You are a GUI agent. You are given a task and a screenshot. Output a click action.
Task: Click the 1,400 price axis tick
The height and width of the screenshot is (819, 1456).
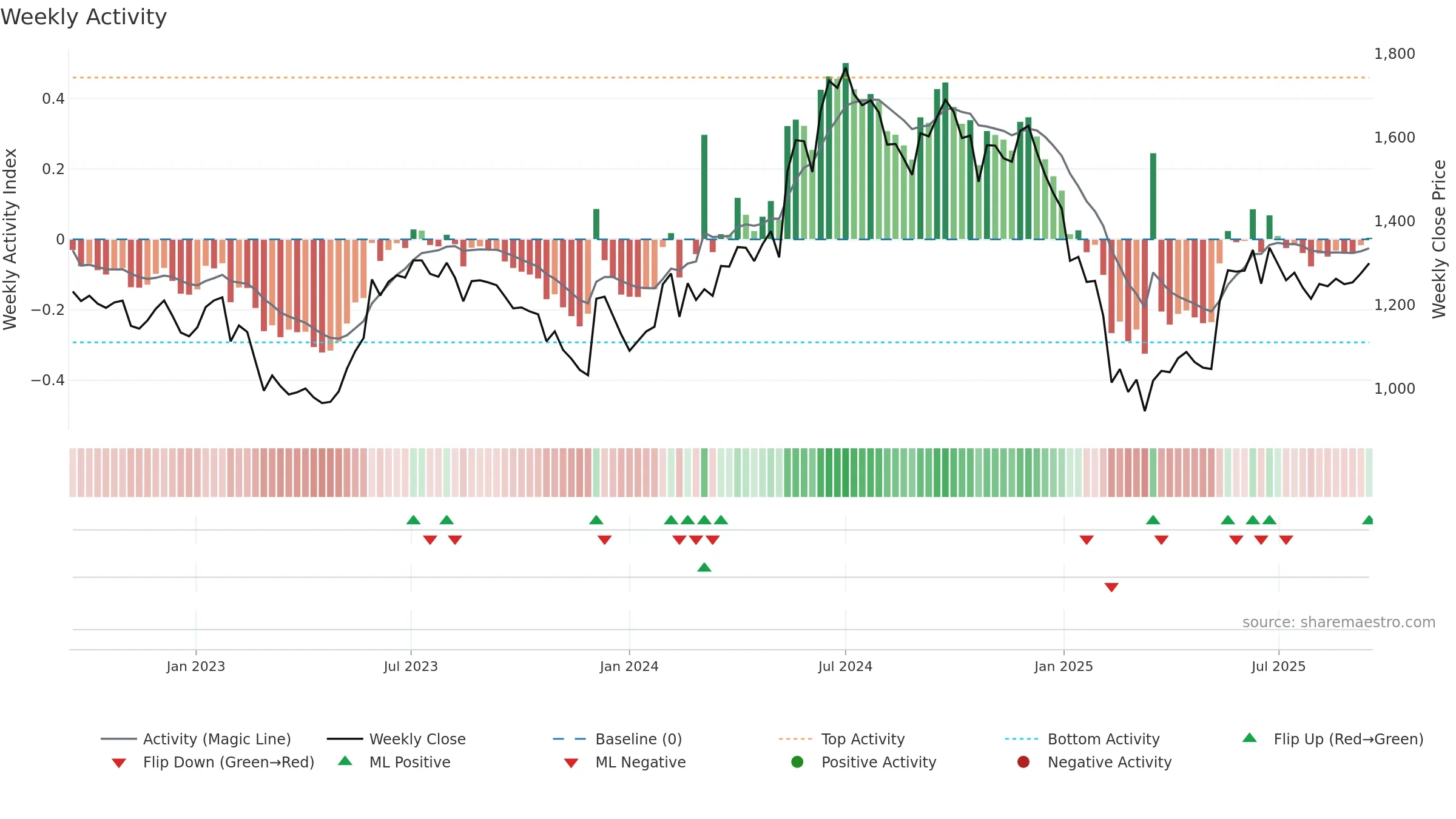pyautogui.click(x=1394, y=221)
